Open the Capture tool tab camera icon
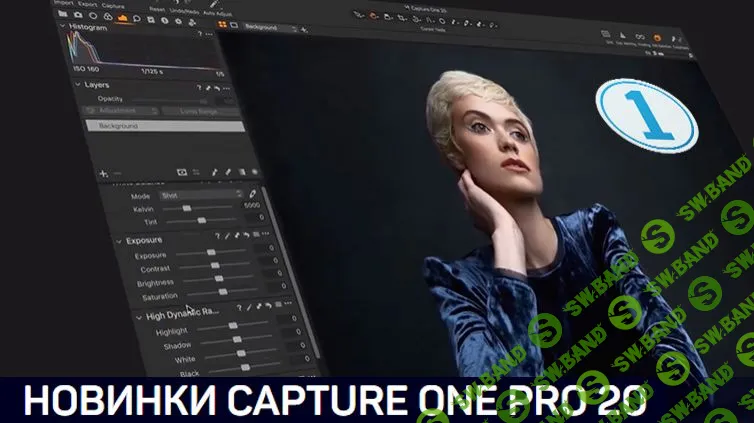The height and width of the screenshot is (423, 754). click(78, 15)
